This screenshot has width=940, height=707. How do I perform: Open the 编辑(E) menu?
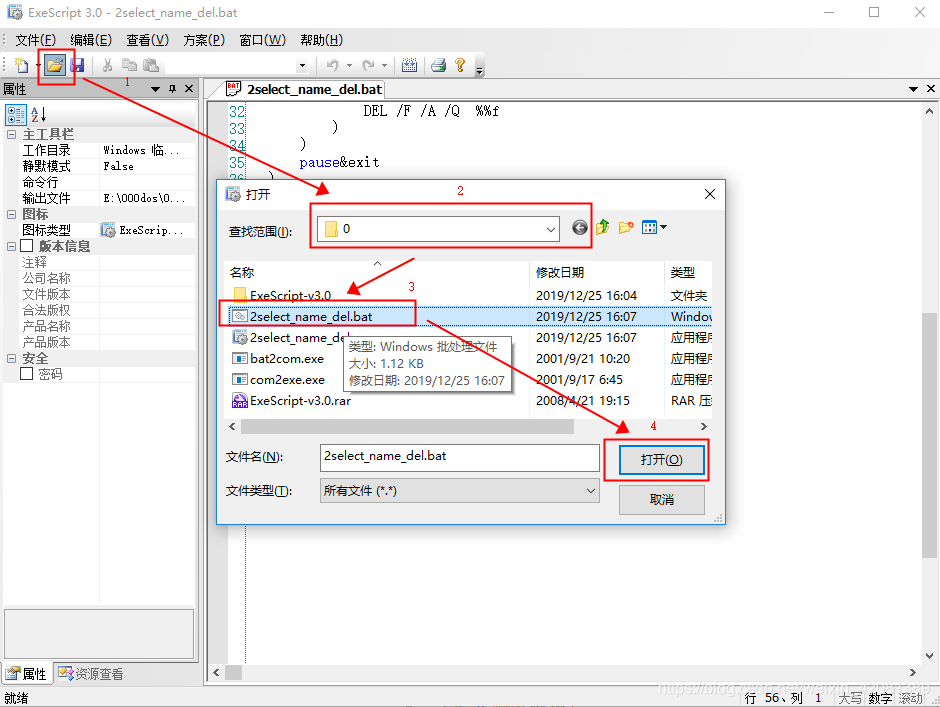pos(91,40)
